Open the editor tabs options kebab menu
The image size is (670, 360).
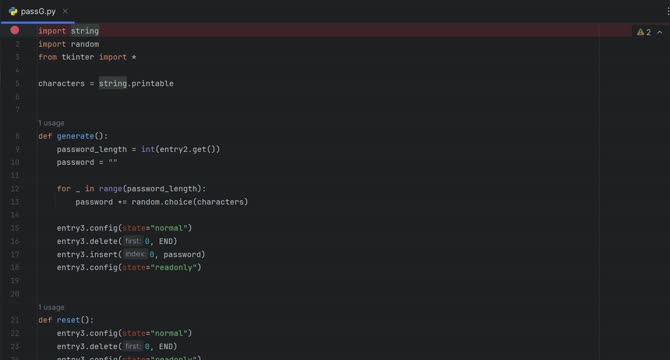[668, 12]
